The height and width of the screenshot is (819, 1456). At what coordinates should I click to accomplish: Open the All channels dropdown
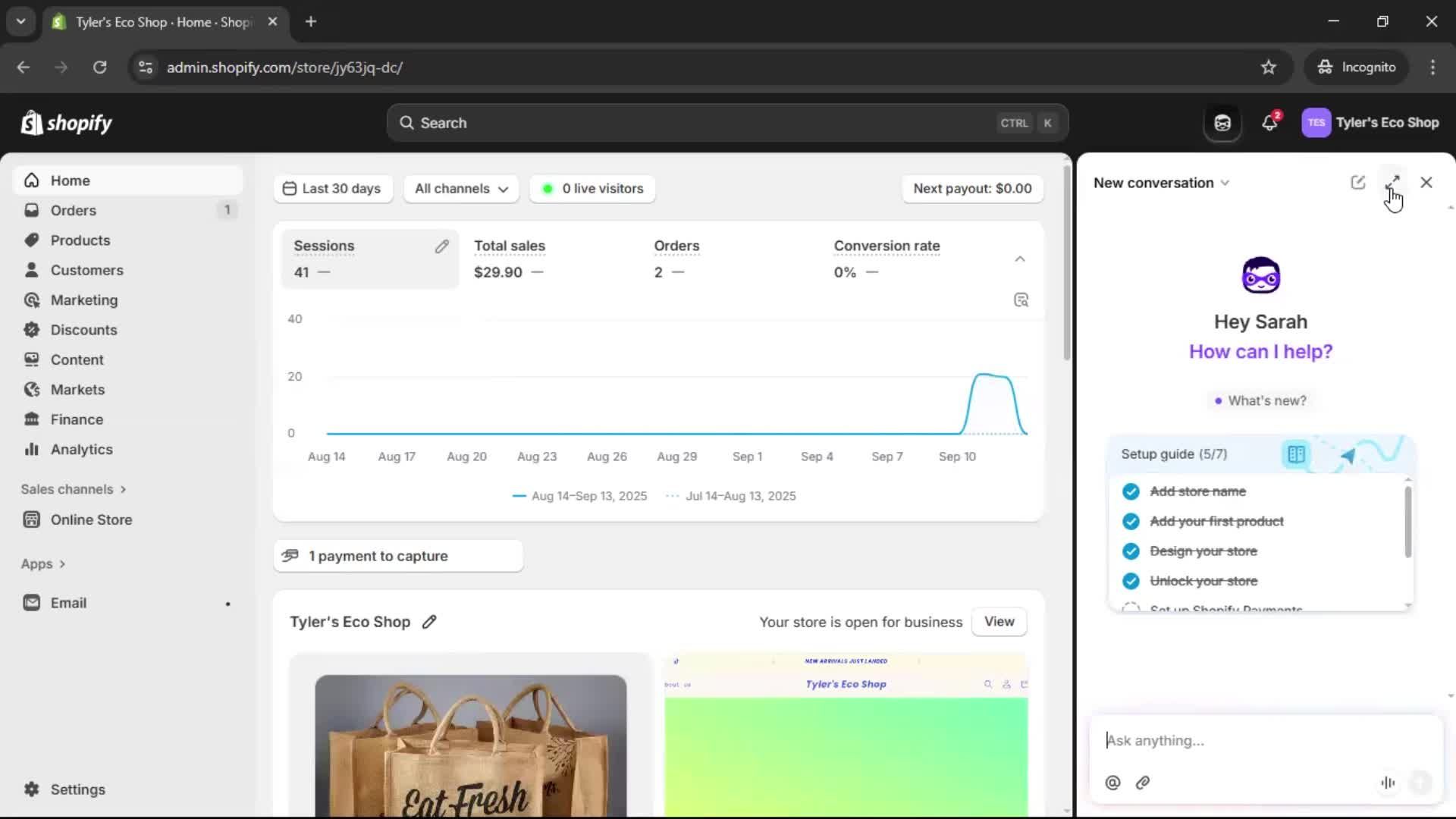pyautogui.click(x=461, y=189)
